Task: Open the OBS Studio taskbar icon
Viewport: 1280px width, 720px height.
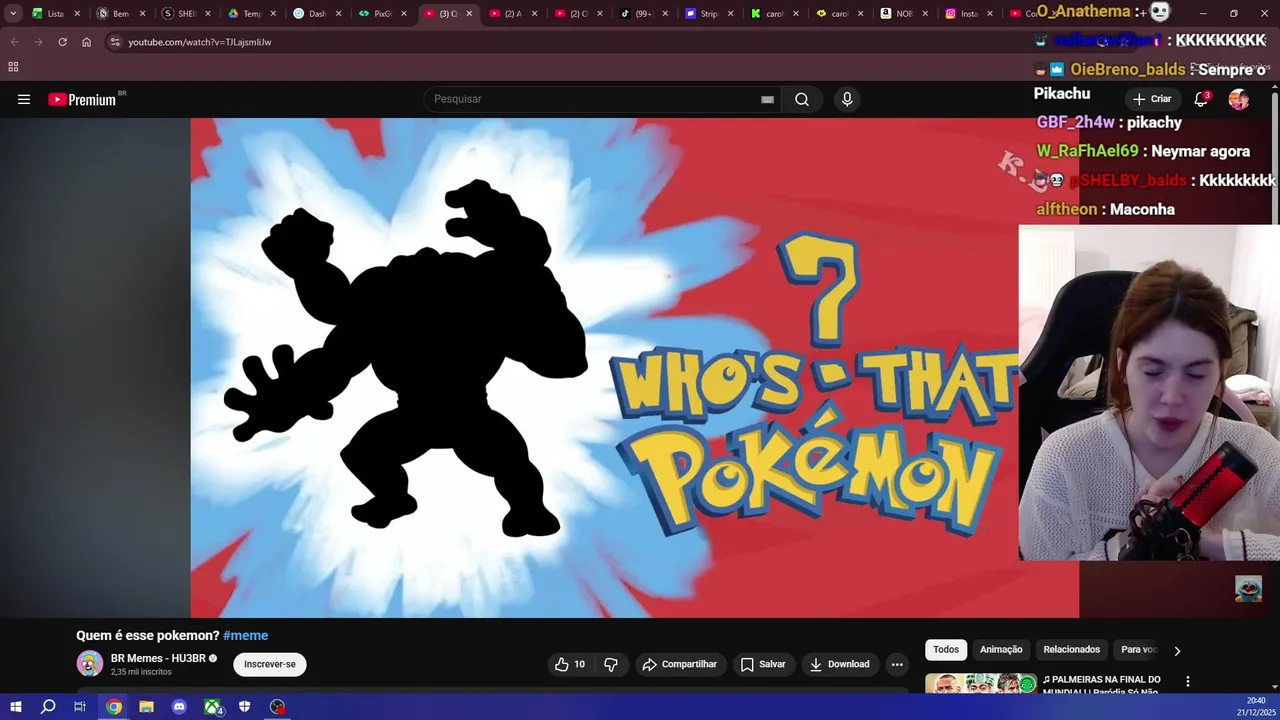Action: tap(277, 707)
